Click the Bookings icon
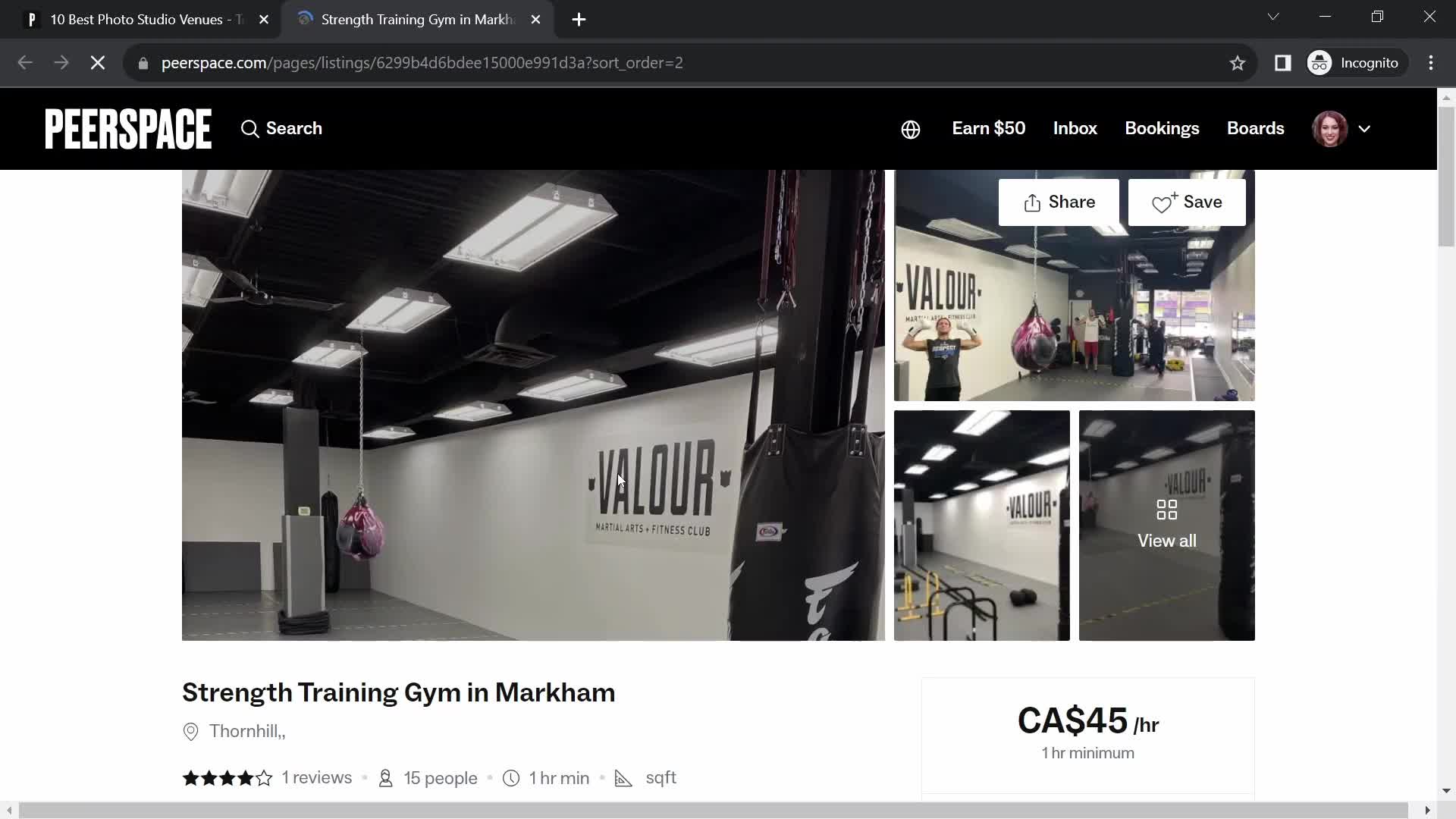The height and width of the screenshot is (819, 1456). point(1162,128)
